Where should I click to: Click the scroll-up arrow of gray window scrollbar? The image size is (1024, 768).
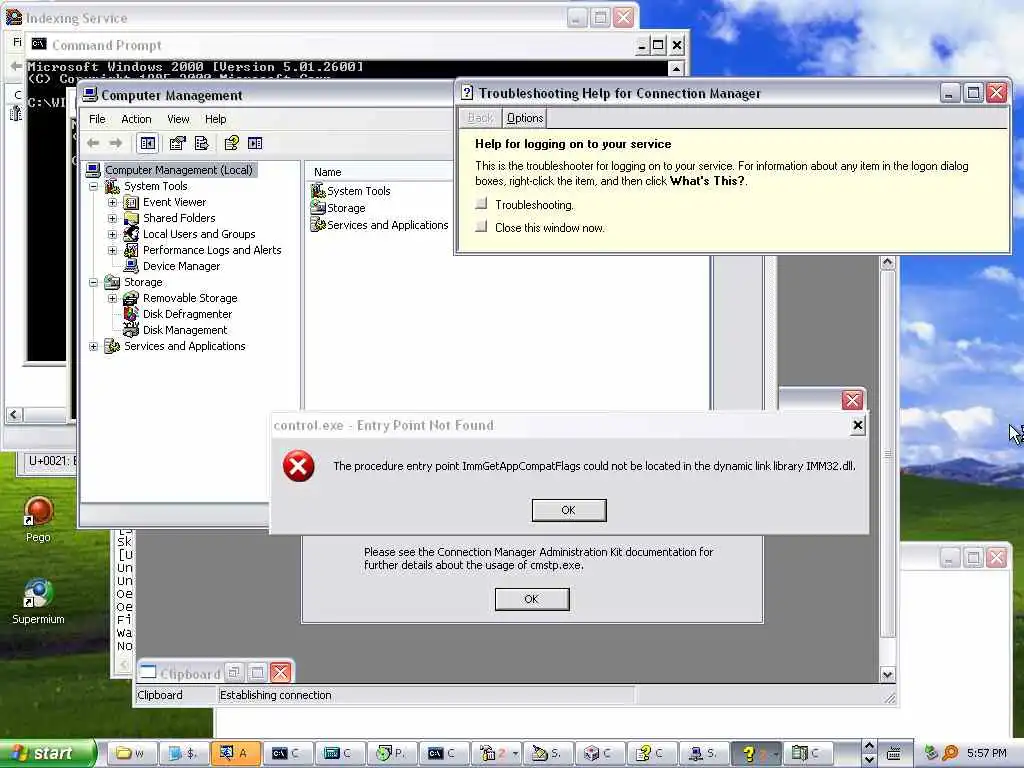click(887, 263)
